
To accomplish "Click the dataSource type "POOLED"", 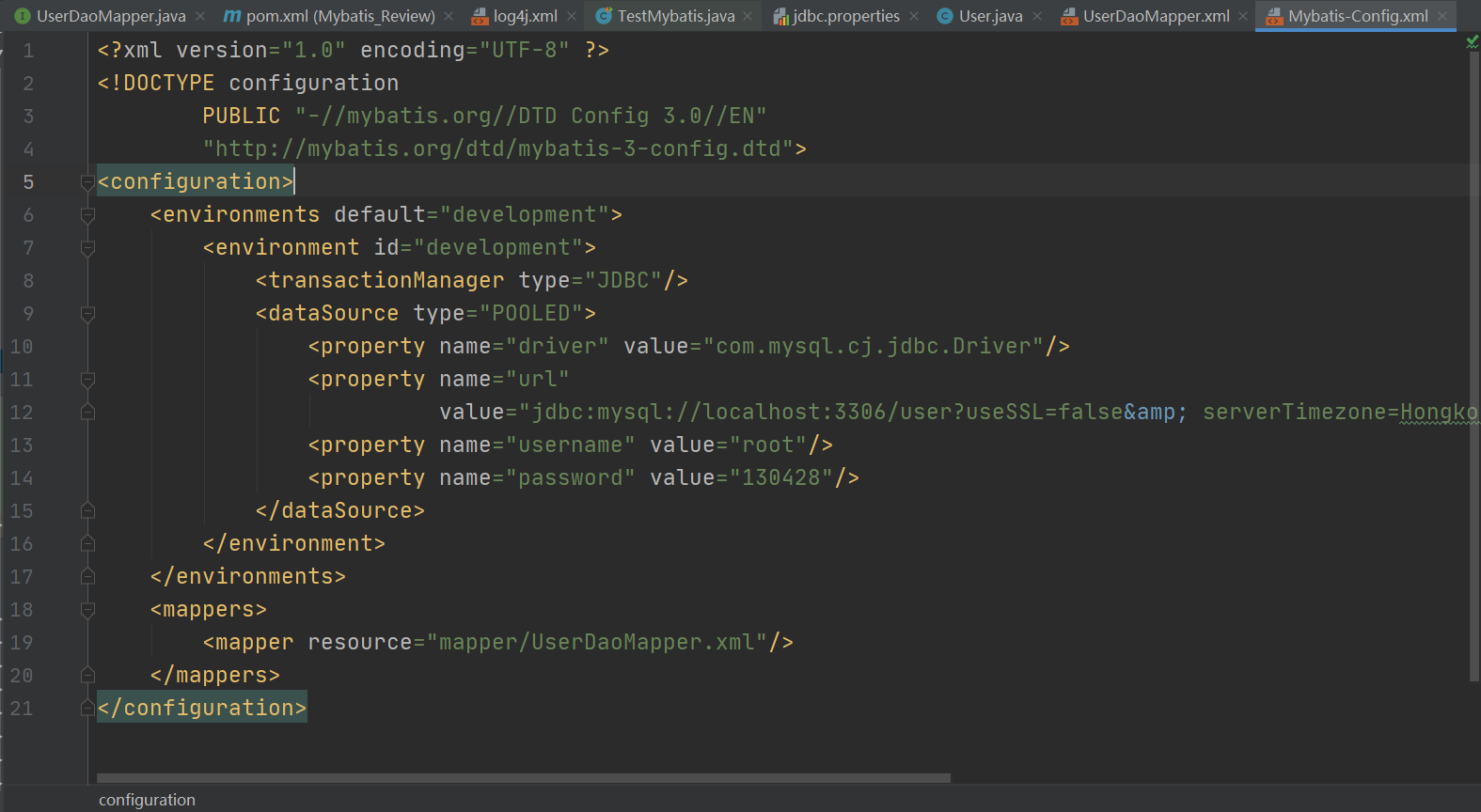I will pos(531,313).
